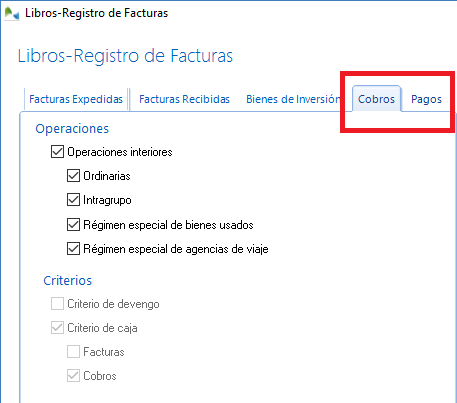The width and height of the screenshot is (457, 403).
Task: Click the active Cobros tab
Action: tap(376, 99)
